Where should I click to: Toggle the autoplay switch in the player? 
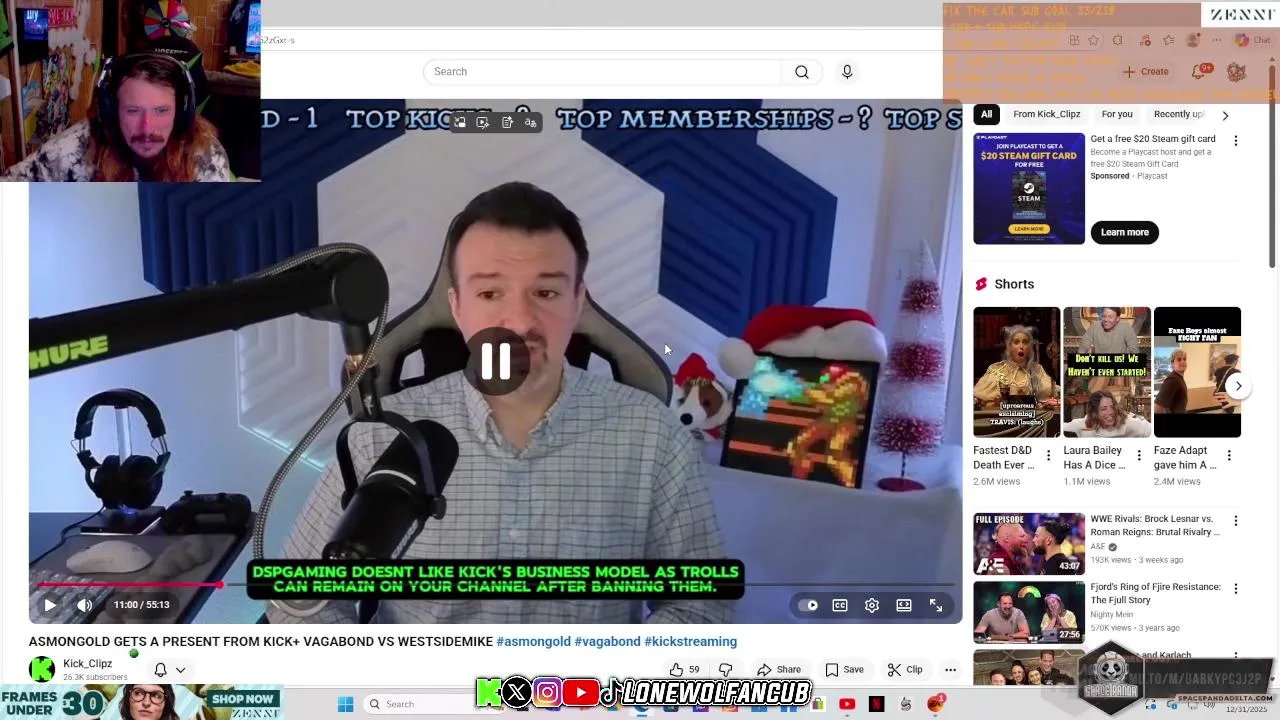[809, 605]
